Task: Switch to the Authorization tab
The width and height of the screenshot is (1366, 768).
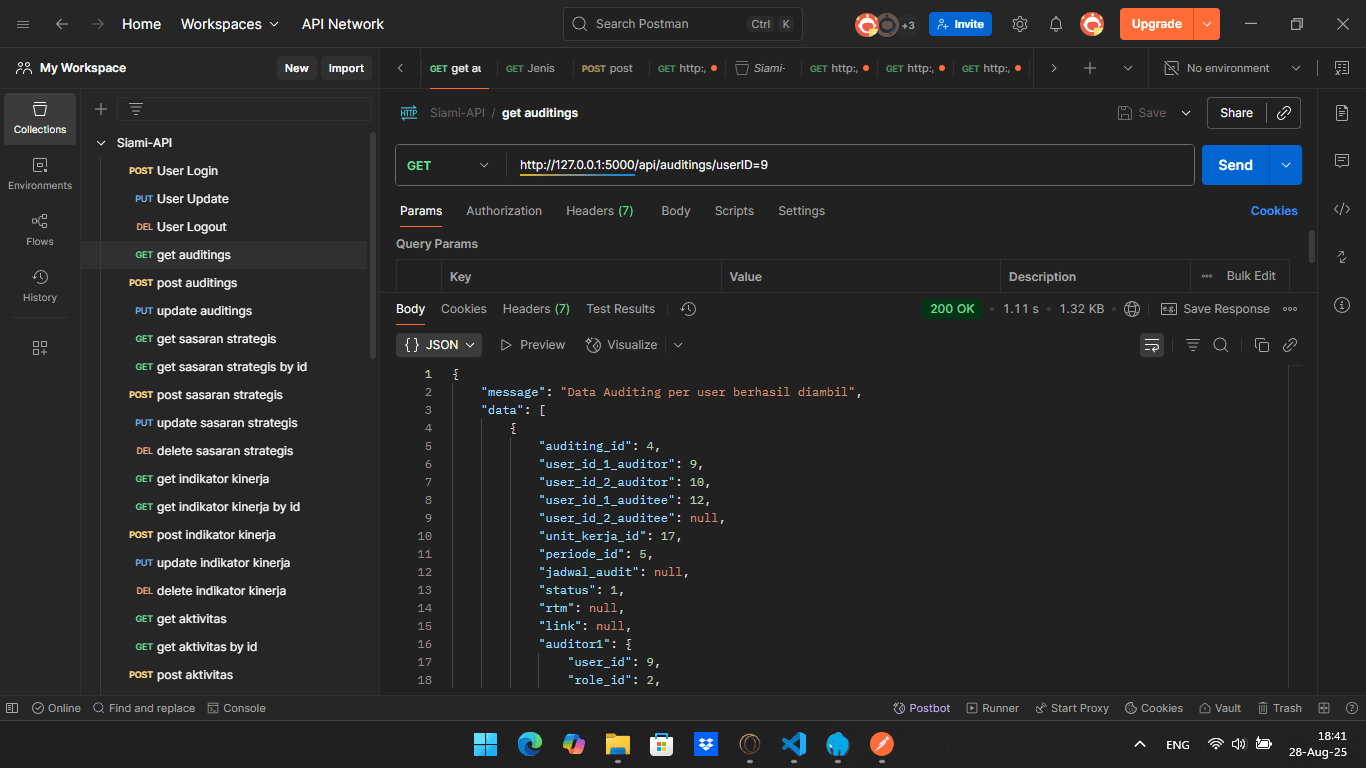Action: click(504, 211)
